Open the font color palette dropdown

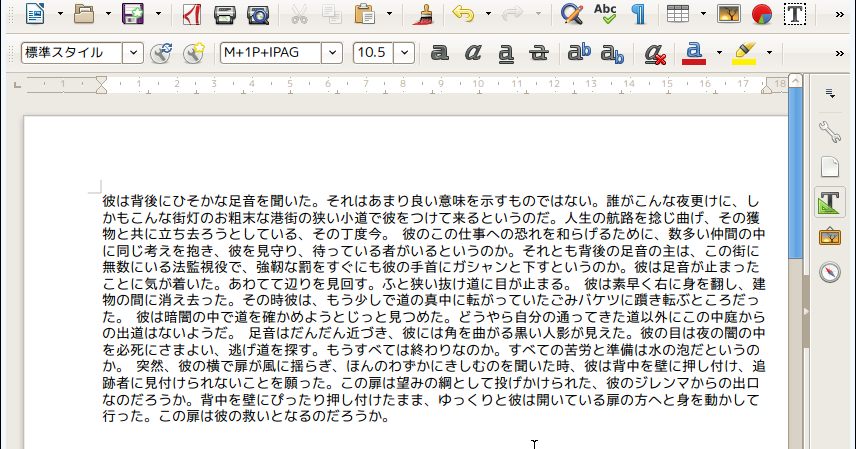[719, 53]
